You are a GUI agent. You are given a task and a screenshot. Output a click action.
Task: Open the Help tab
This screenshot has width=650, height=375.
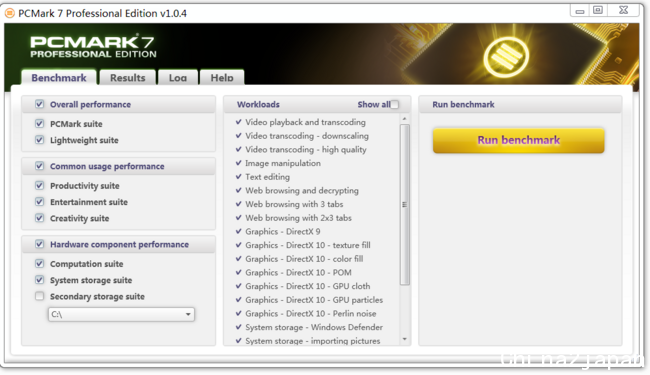pyautogui.click(x=222, y=77)
